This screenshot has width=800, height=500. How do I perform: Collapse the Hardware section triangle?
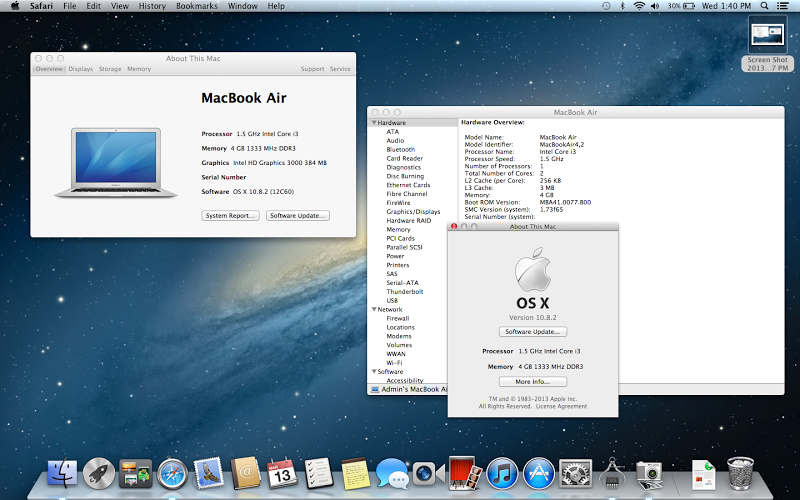coord(374,122)
